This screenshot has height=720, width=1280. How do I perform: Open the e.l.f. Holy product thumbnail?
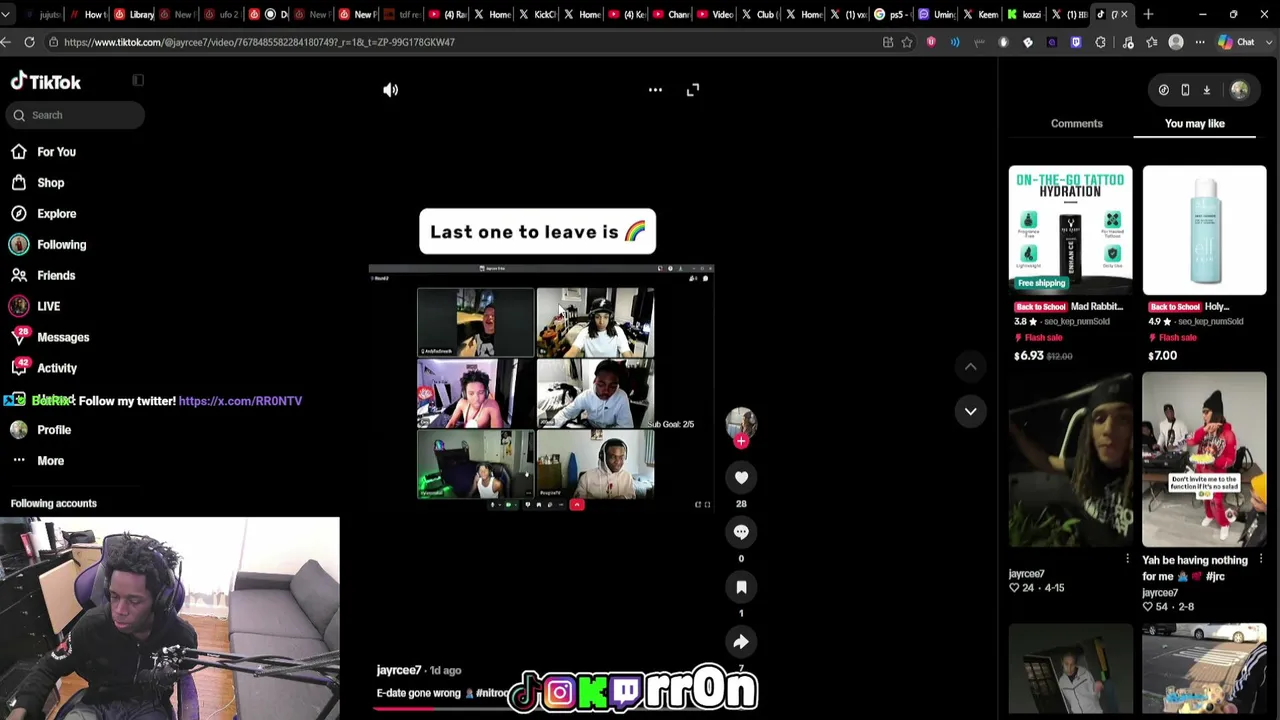point(1204,230)
